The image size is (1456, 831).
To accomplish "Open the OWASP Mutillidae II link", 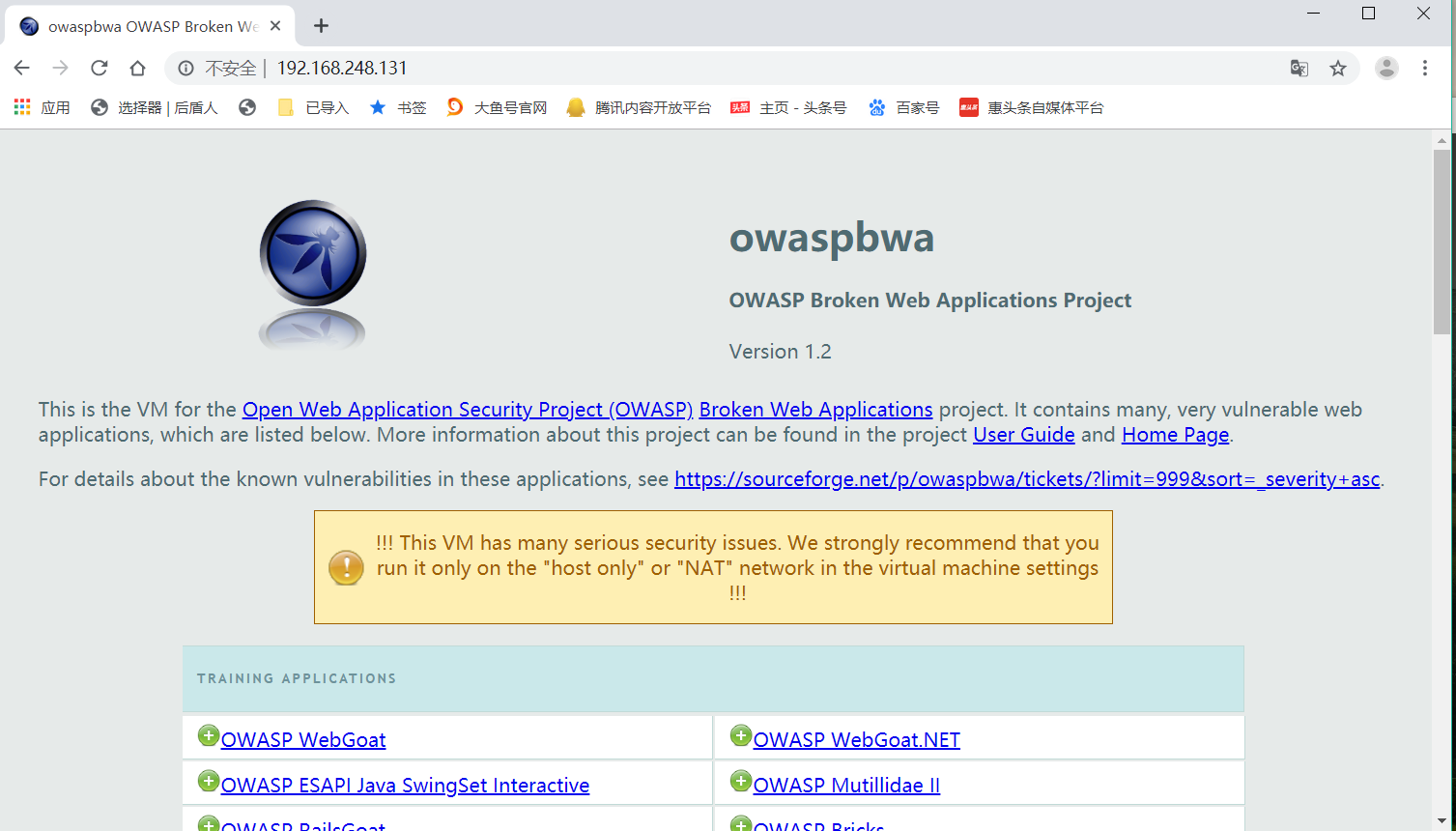I will tap(846, 786).
